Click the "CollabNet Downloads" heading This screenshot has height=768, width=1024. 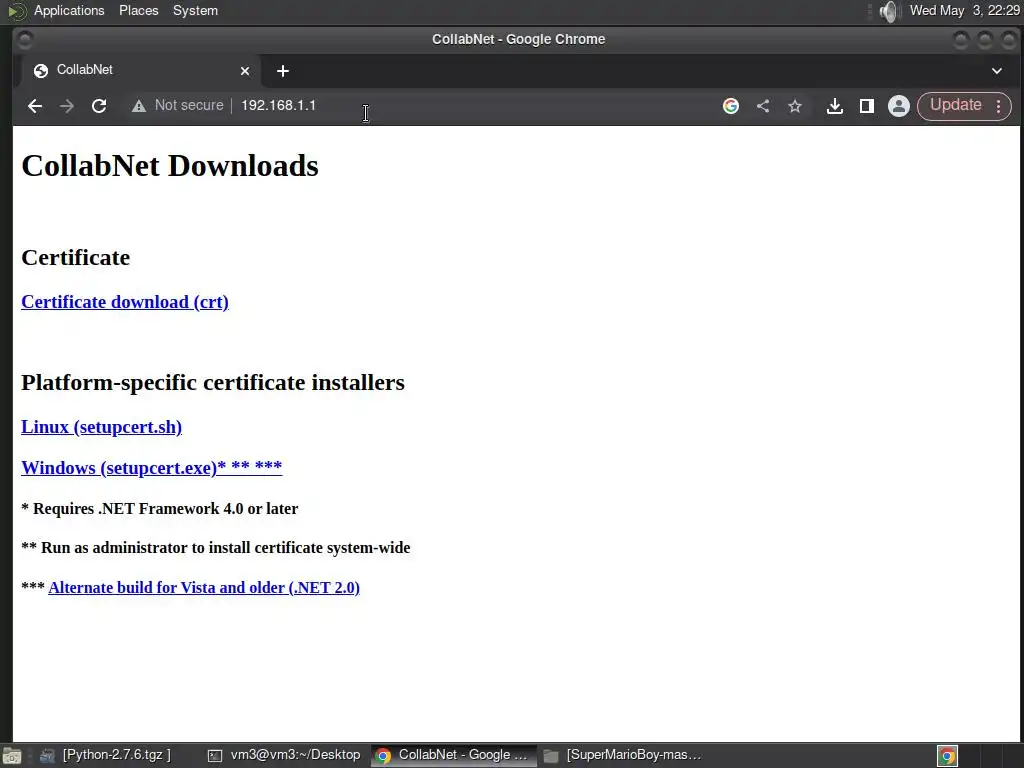tap(170, 165)
